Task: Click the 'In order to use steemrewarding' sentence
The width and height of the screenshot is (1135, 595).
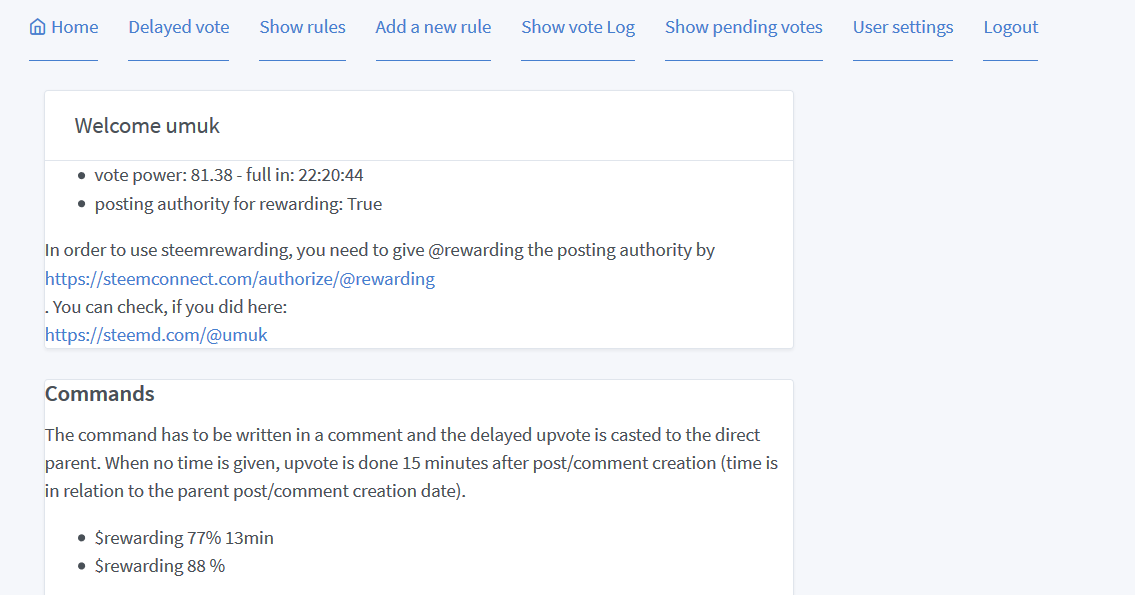Action: click(x=380, y=250)
